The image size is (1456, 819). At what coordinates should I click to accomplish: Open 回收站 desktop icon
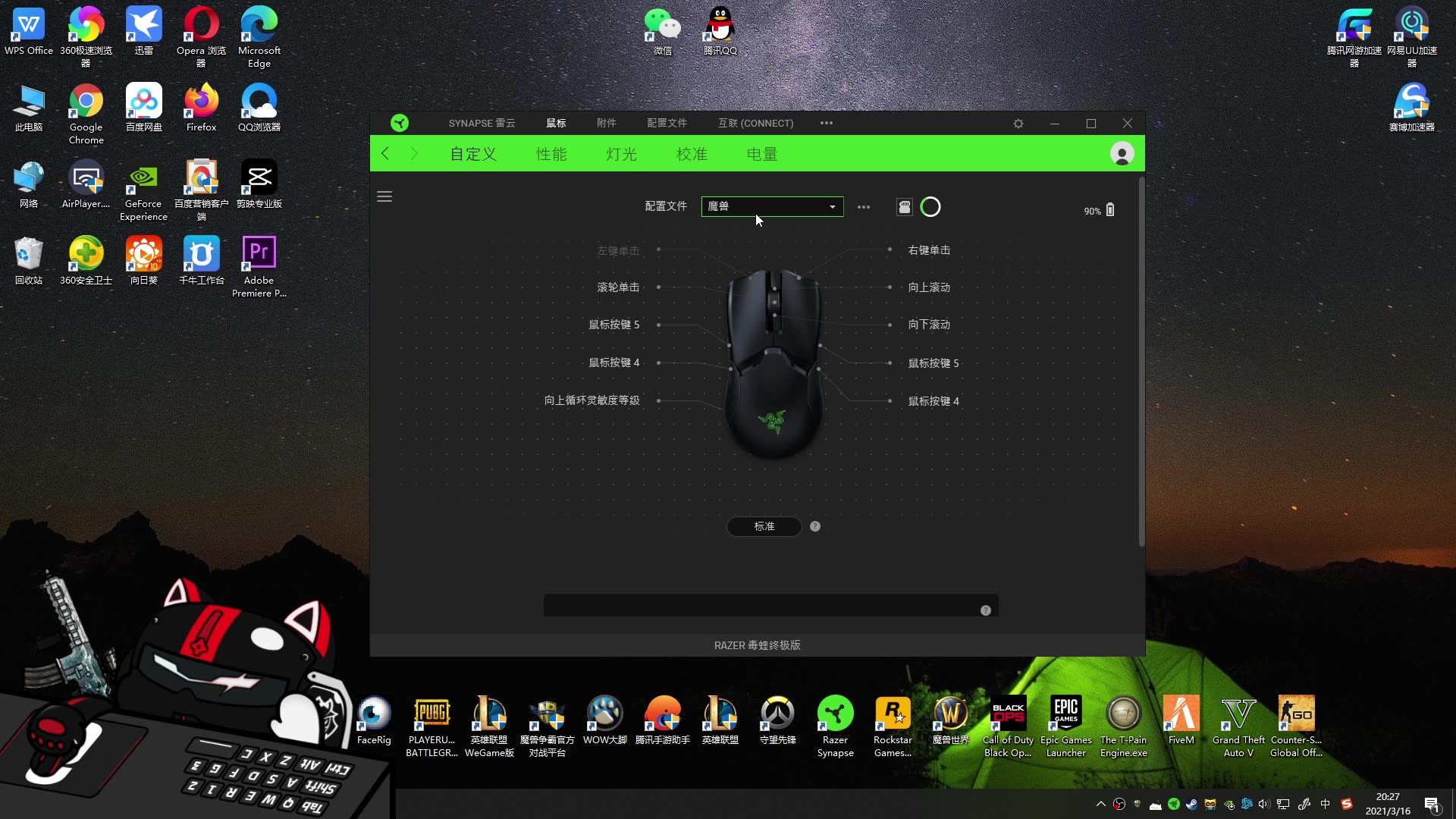coord(29,261)
